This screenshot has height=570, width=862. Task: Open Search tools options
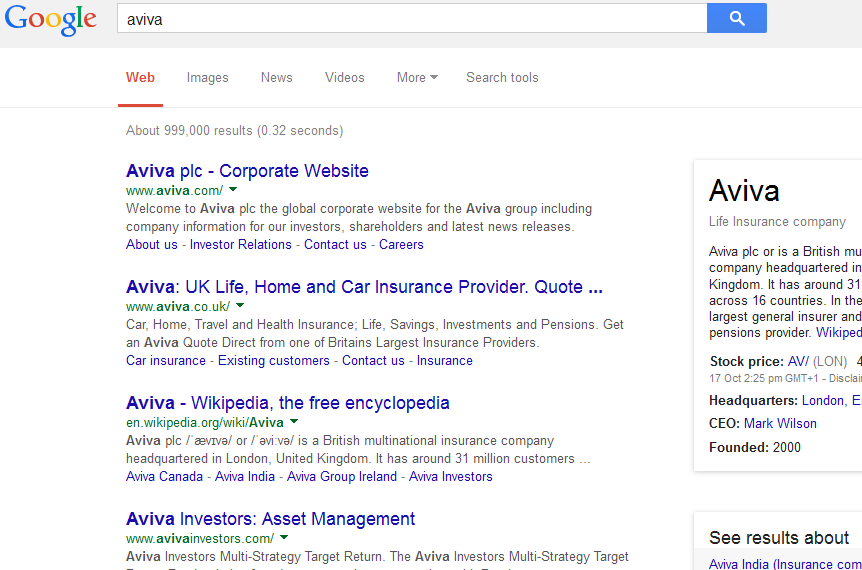point(502,78)
